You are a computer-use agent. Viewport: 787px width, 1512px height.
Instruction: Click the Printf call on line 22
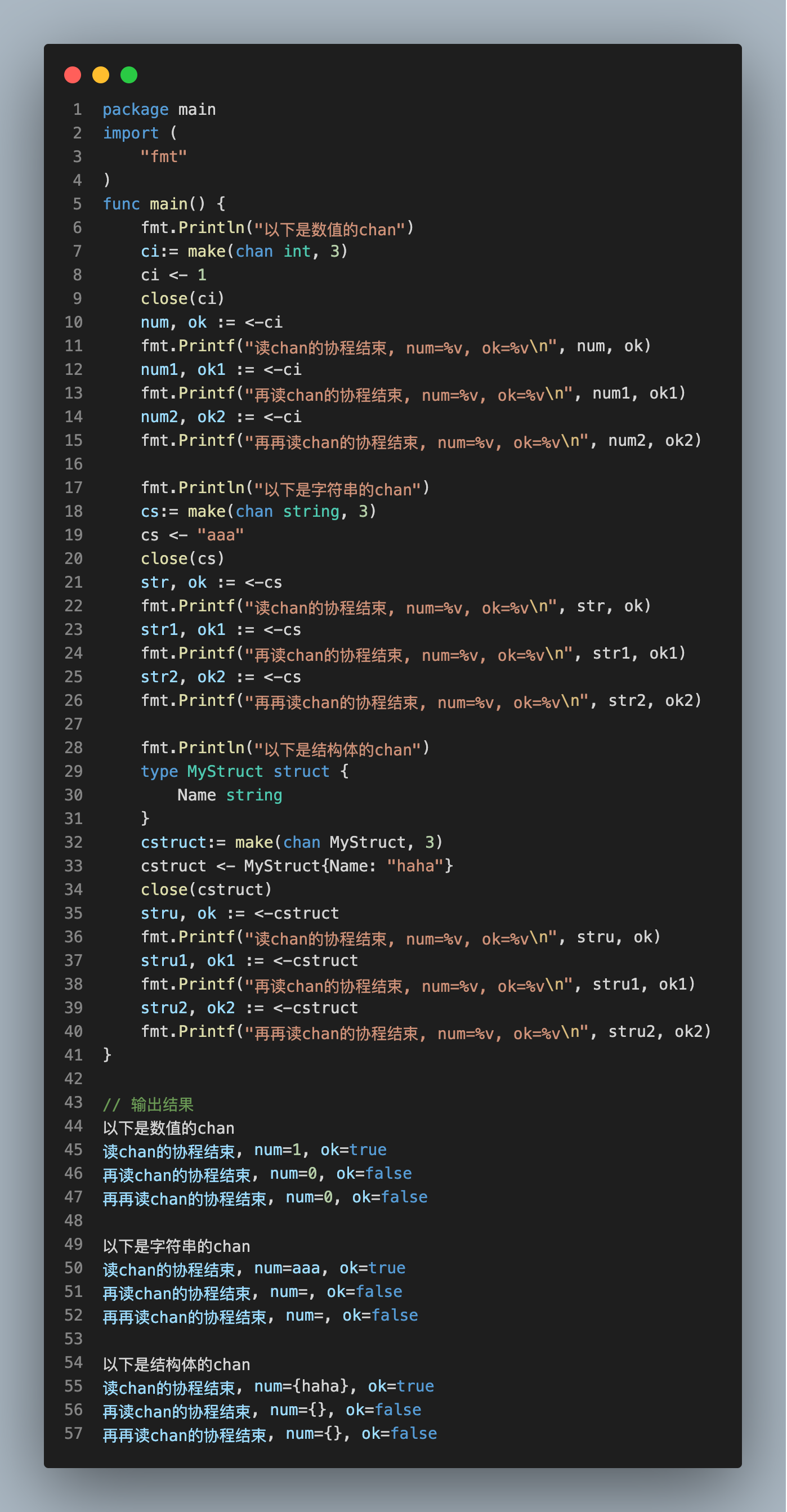tap(396, 607)
